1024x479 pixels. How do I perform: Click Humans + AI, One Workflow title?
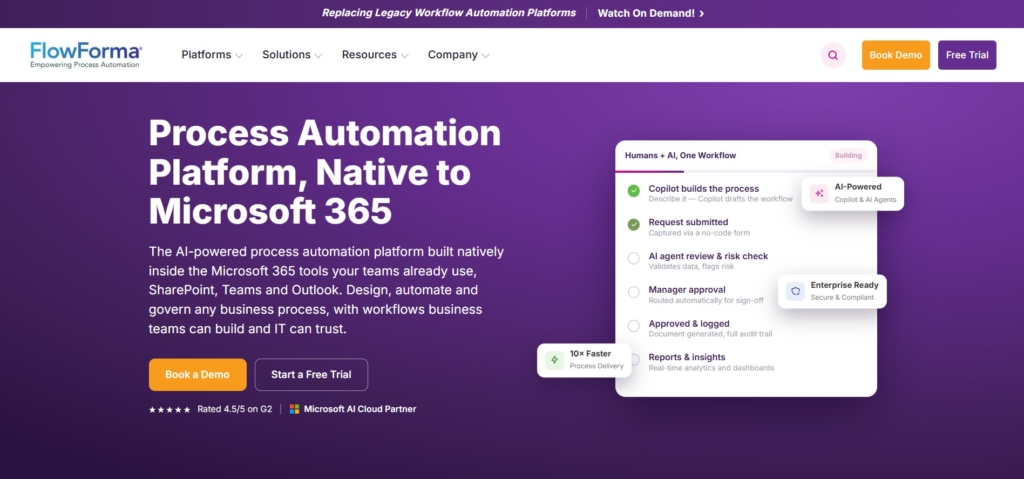[x=680, y=156]
